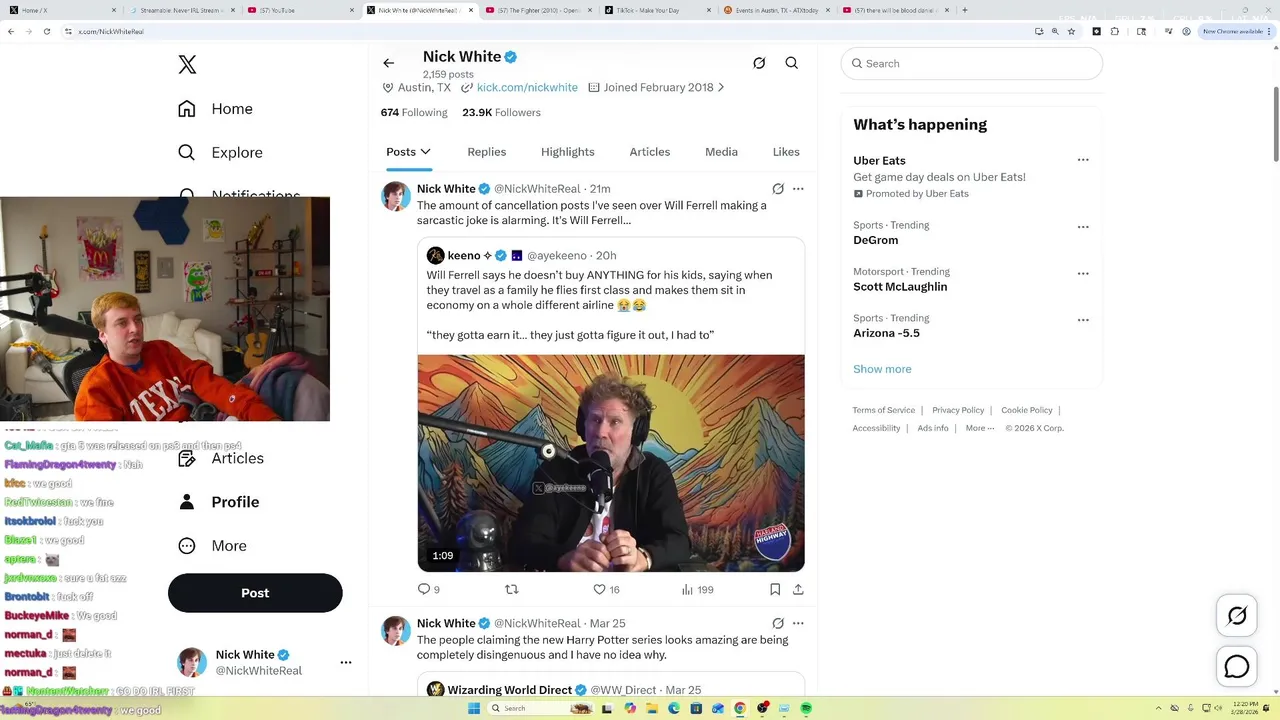Open the DeGrom trending topic
The image size is (1280, 720).
click(971, 233)
